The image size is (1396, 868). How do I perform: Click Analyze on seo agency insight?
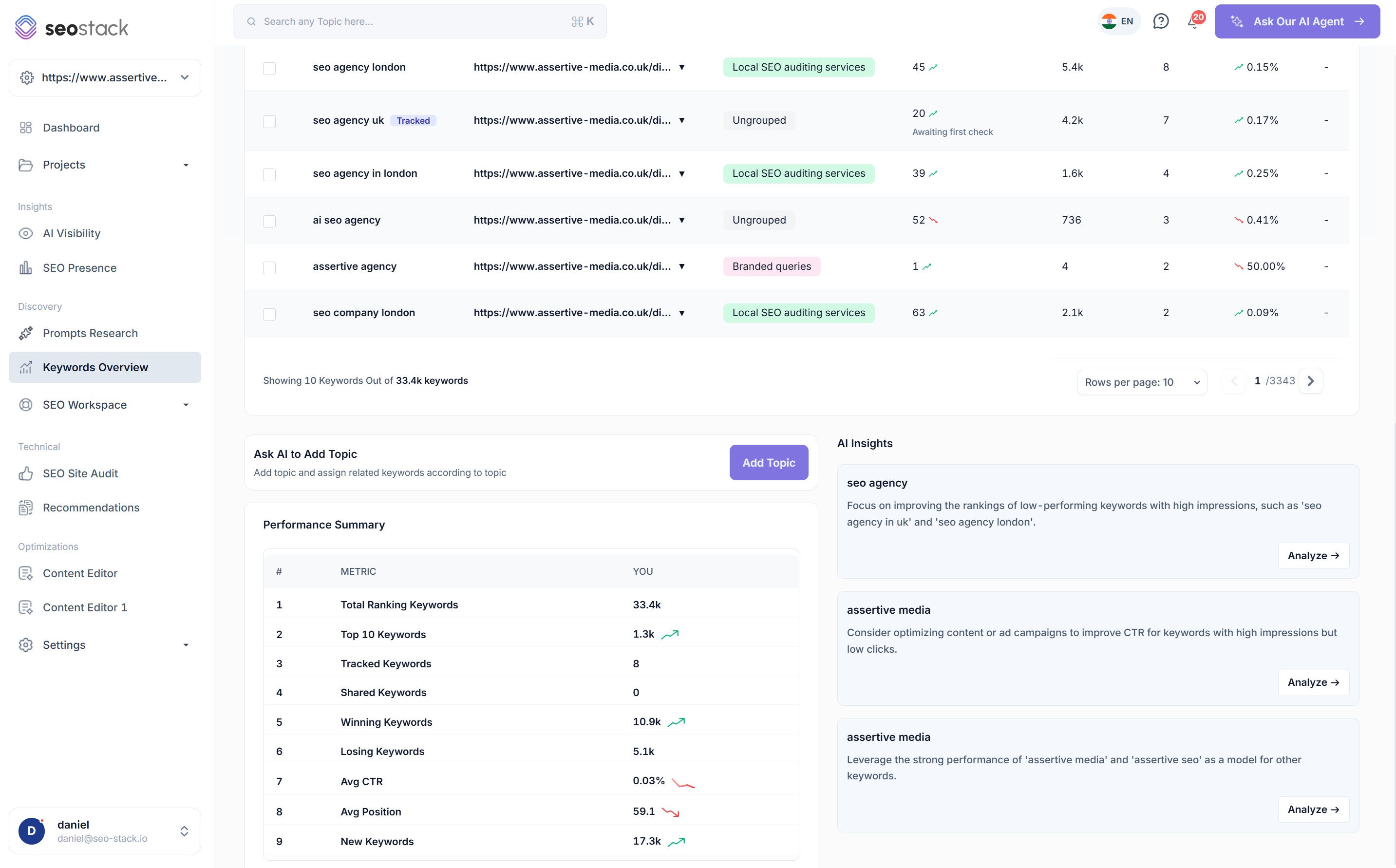click(1313, 556)
